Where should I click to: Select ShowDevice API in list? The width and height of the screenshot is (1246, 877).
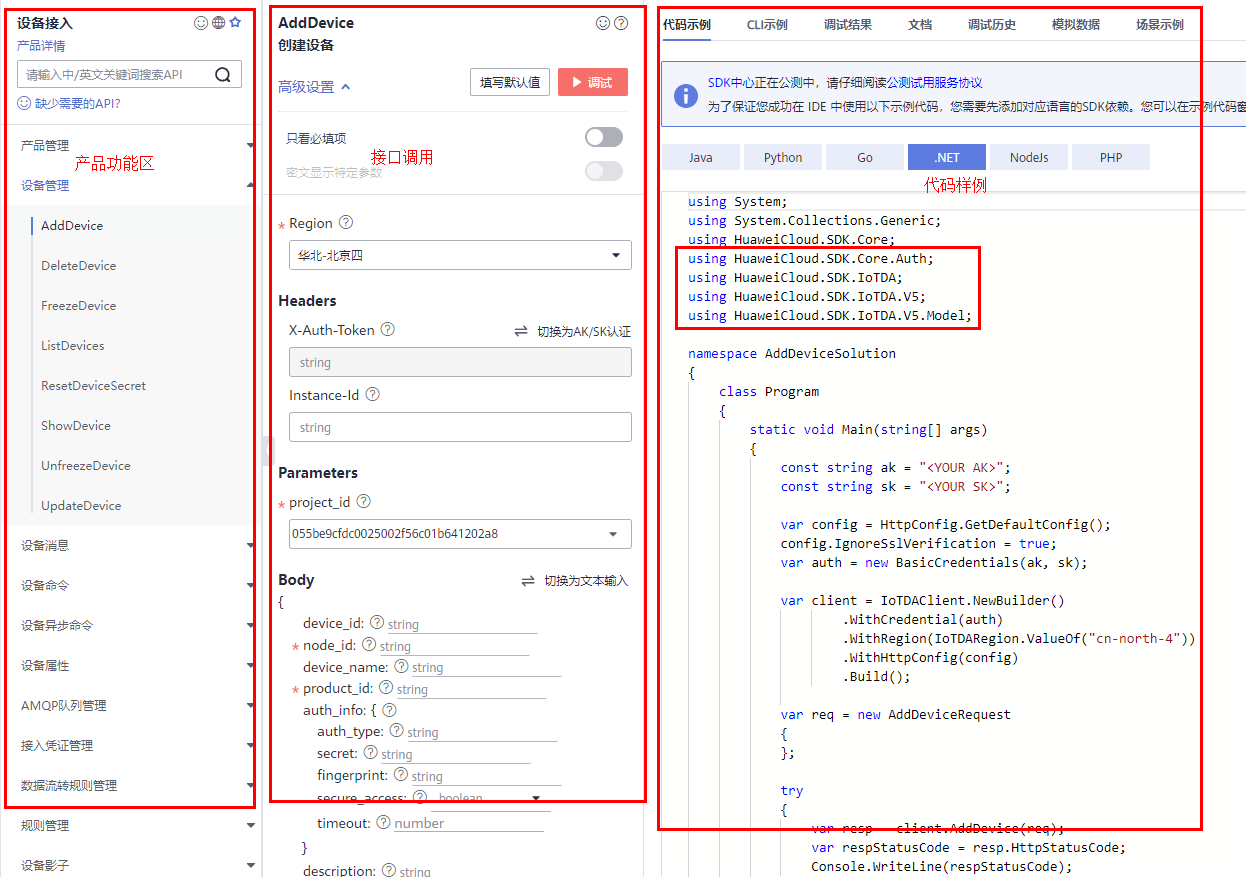point(76,425)
